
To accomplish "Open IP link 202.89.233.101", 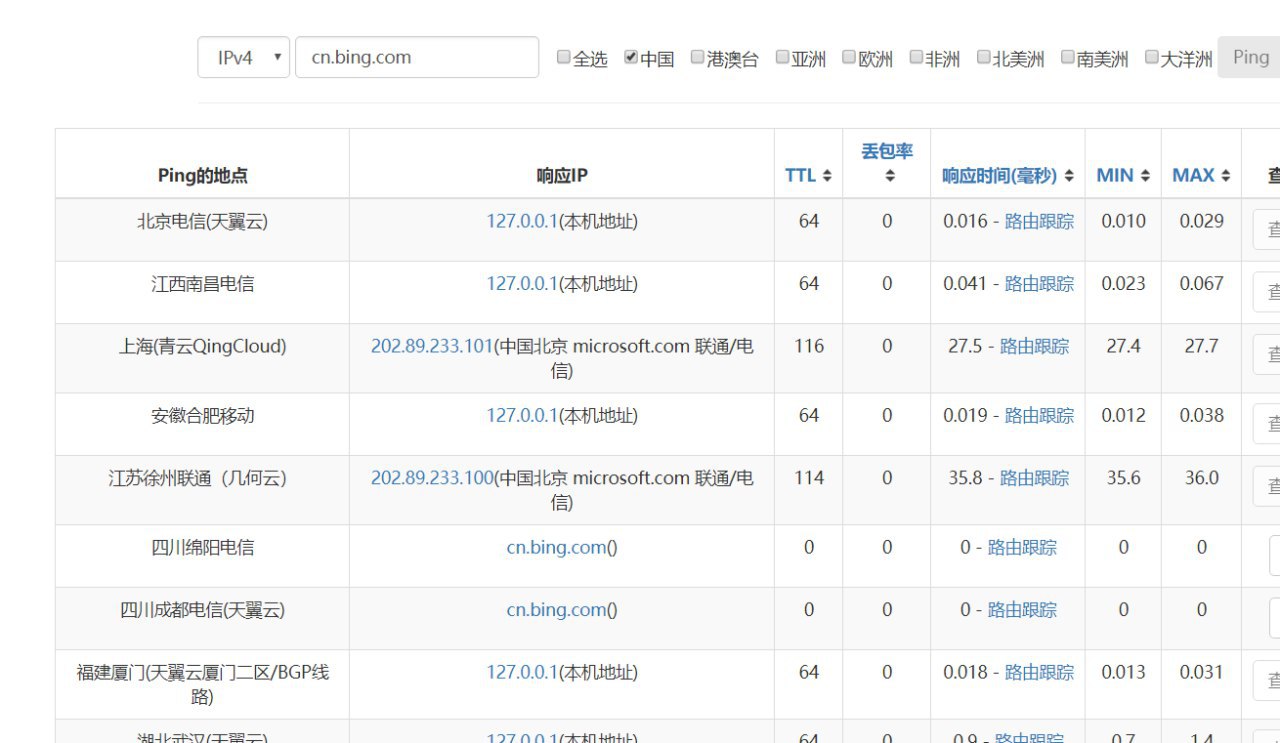I will pos(432,346).
